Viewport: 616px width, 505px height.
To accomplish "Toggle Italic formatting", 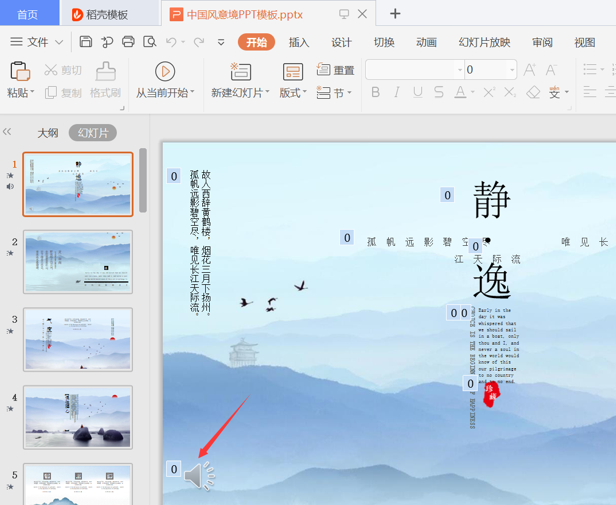I will [397, 92].
